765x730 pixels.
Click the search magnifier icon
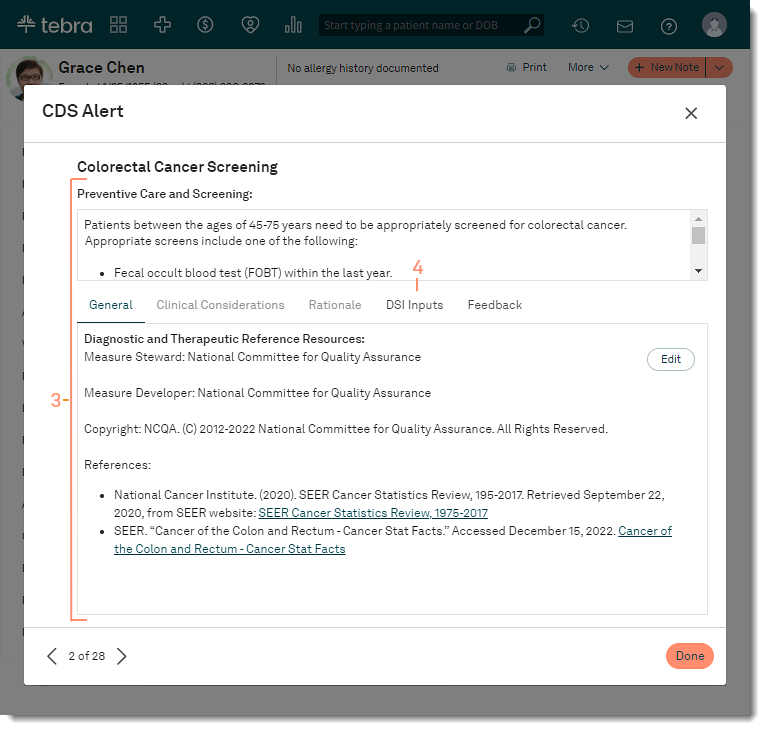point(532,25)
